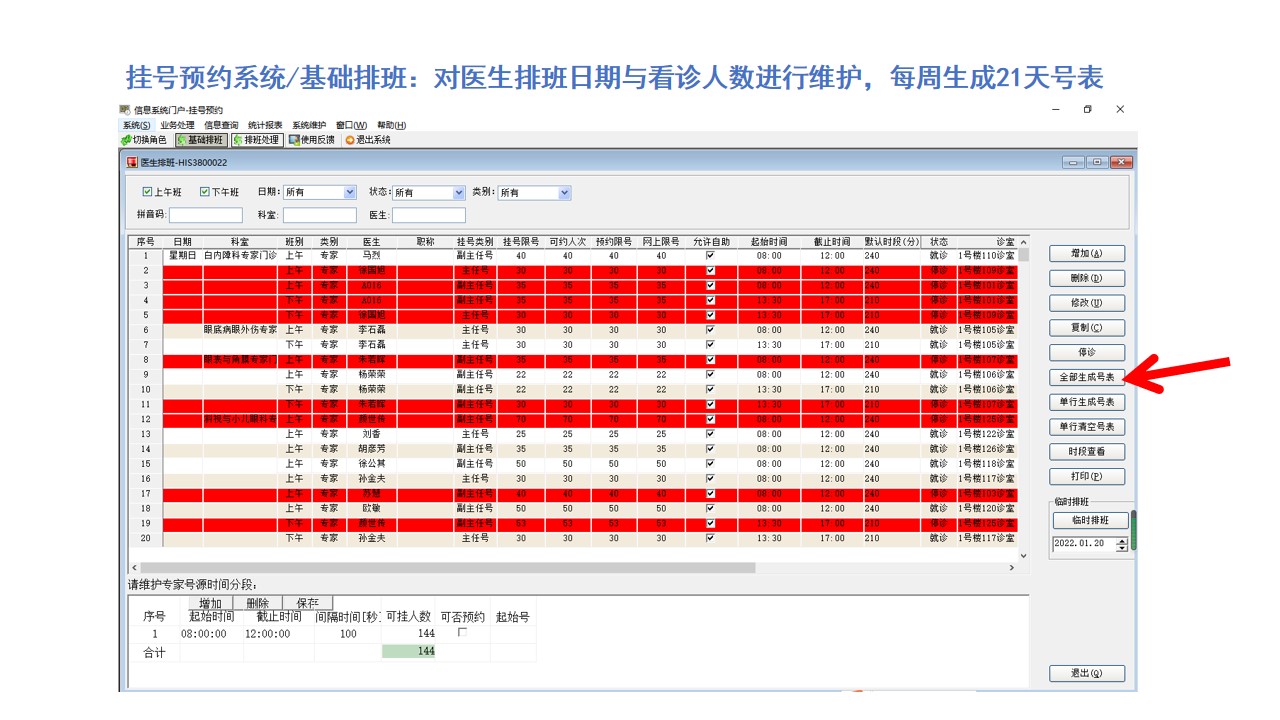Click the 信息系统门户 application icon
Viewport: 1280px width, 720px height.
pyautogui.click(x=125, y=110)
